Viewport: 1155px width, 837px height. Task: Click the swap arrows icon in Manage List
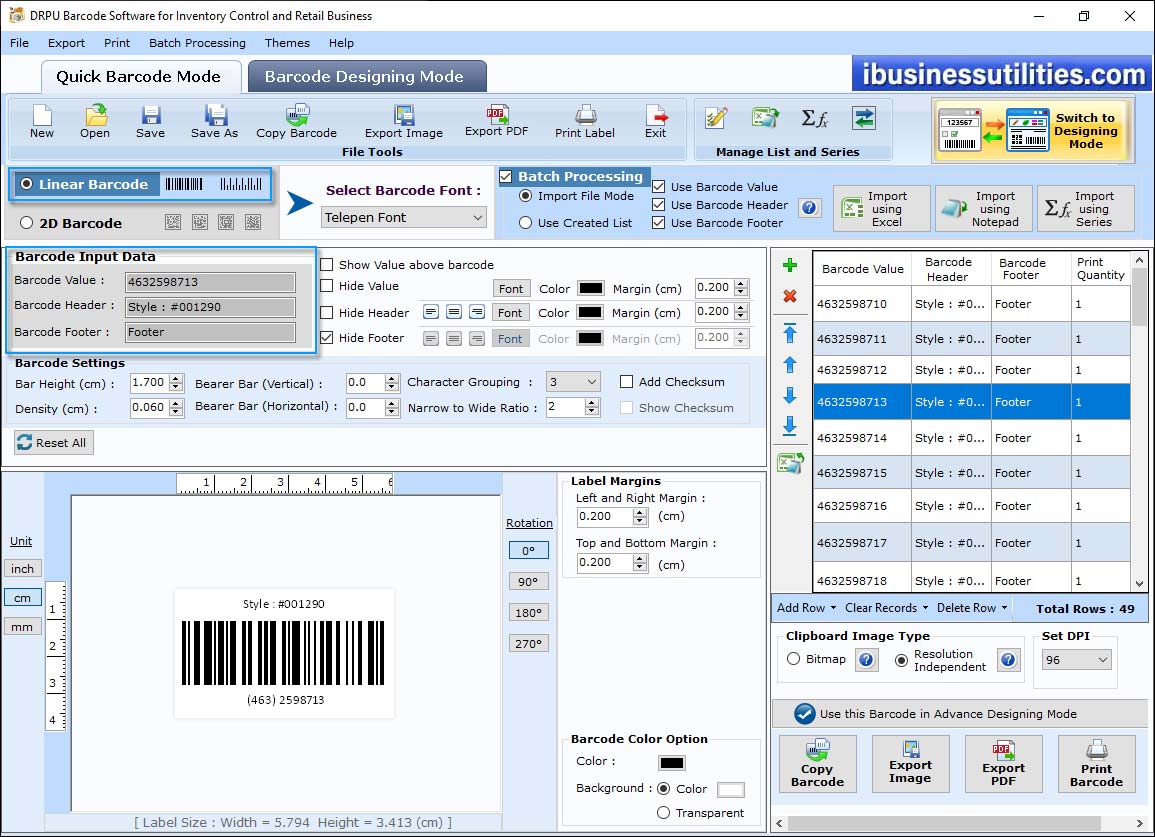coord(863,118)
